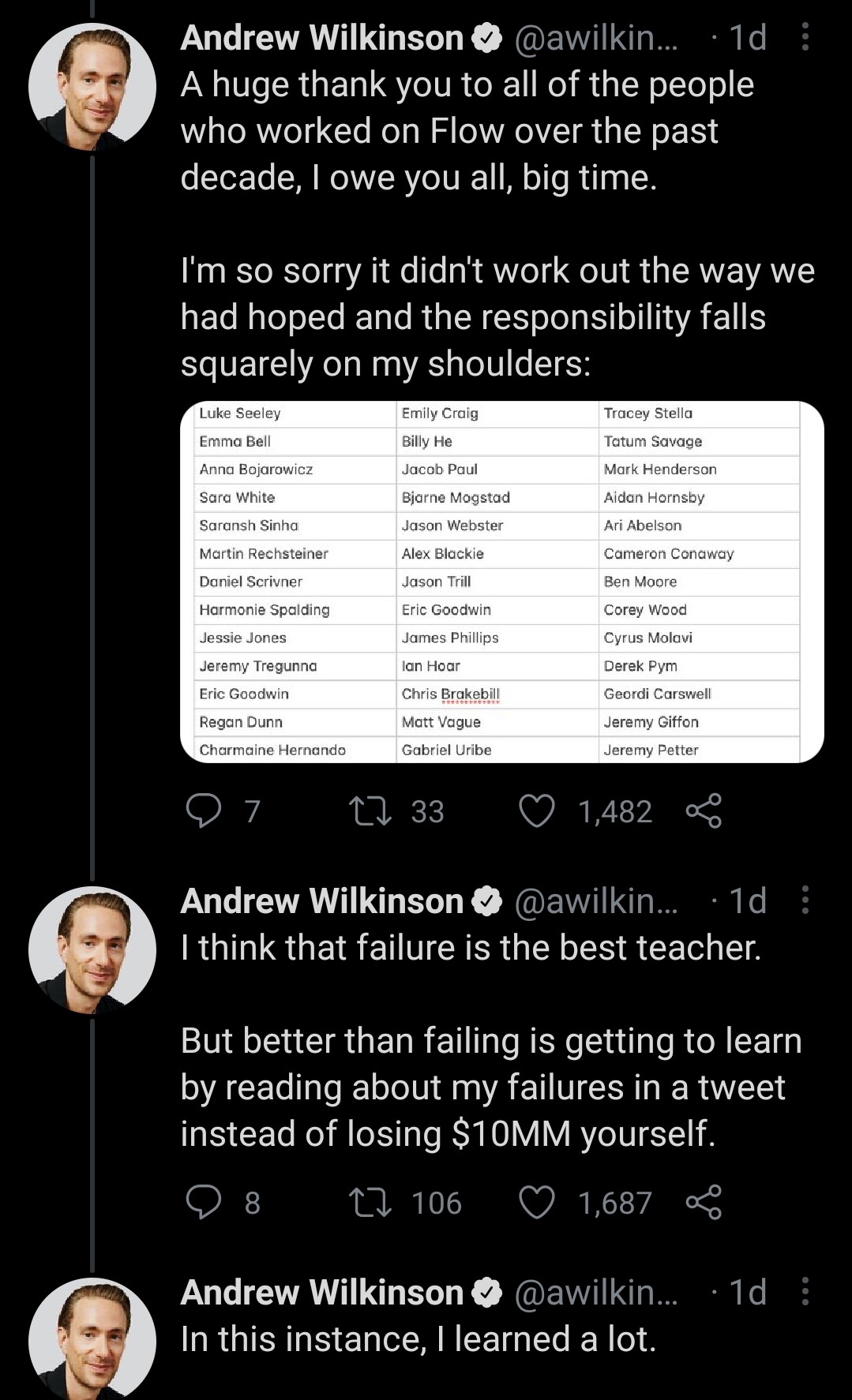Tap verified badge on the first tweet
The width and height of the screenshot is (852, 1400).
coord(487,38)
